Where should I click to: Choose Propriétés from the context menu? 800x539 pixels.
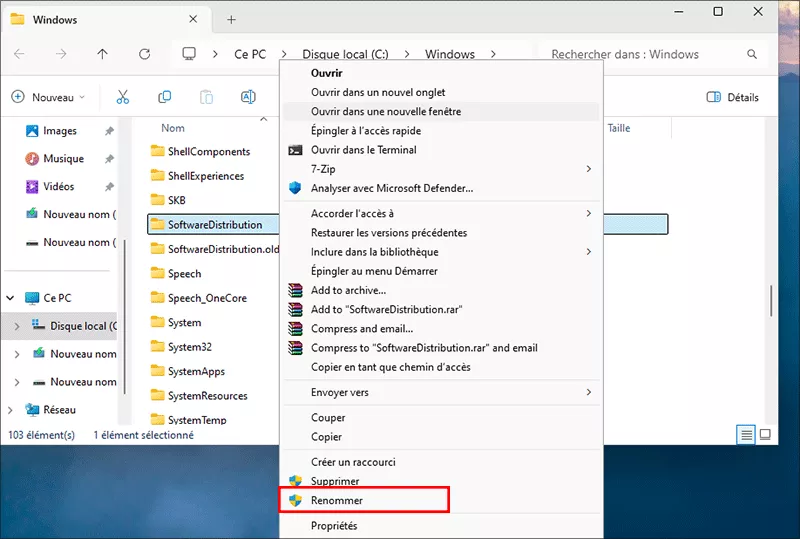point(334,526)
